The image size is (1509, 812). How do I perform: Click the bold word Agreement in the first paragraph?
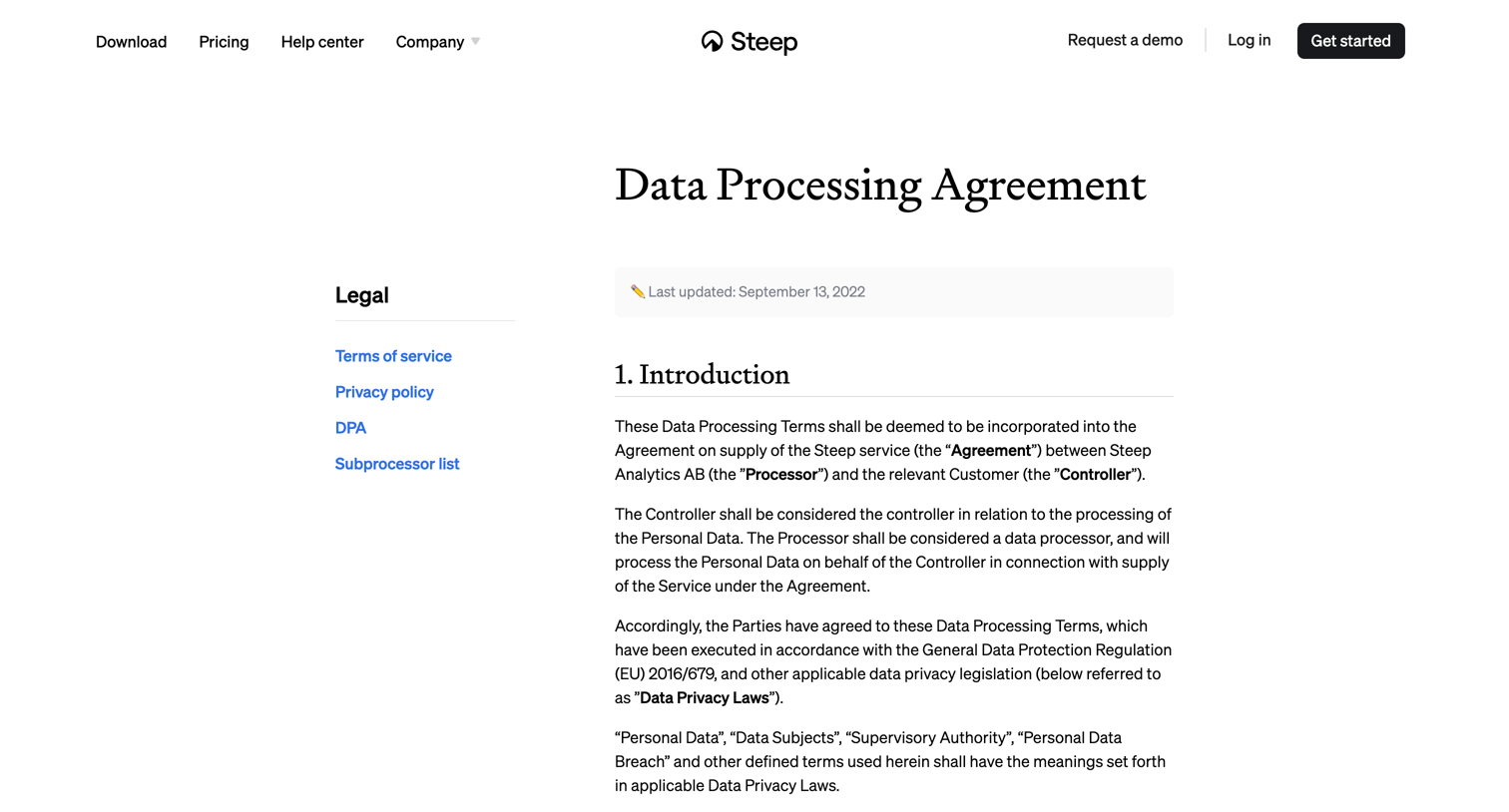click(x=991, y=451)
